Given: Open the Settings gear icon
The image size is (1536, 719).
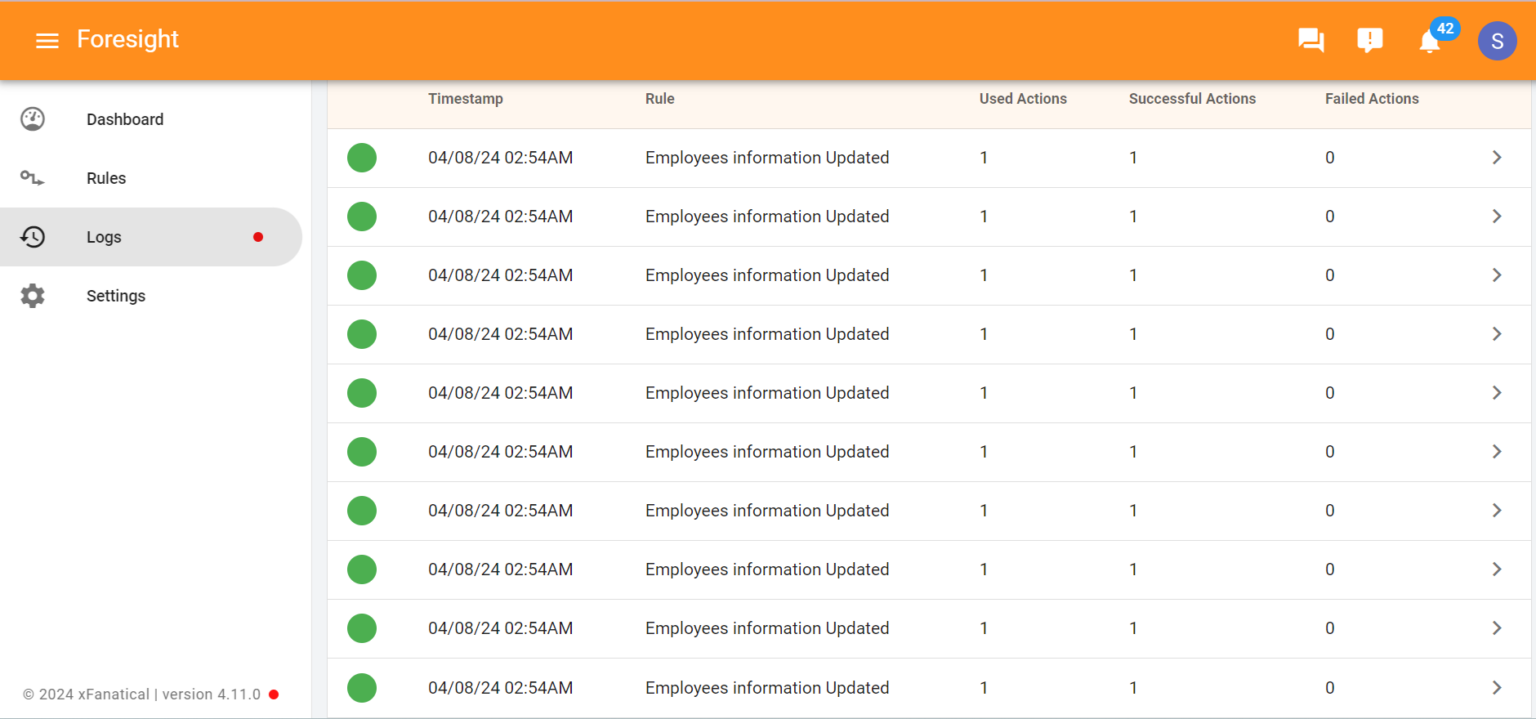Looking at the screenshot, I should [32, 295].
